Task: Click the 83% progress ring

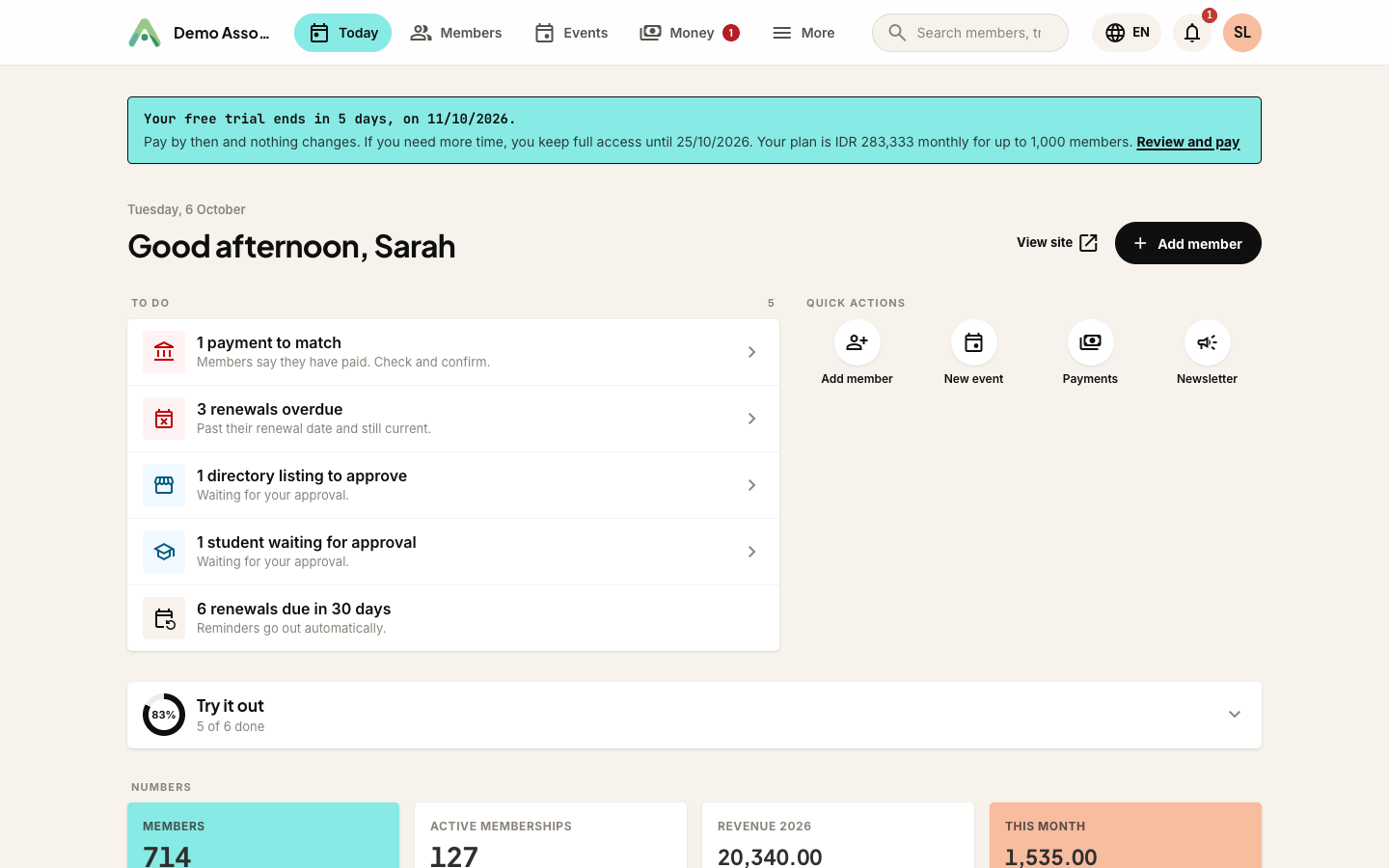Action: click(x=164, y=715)
